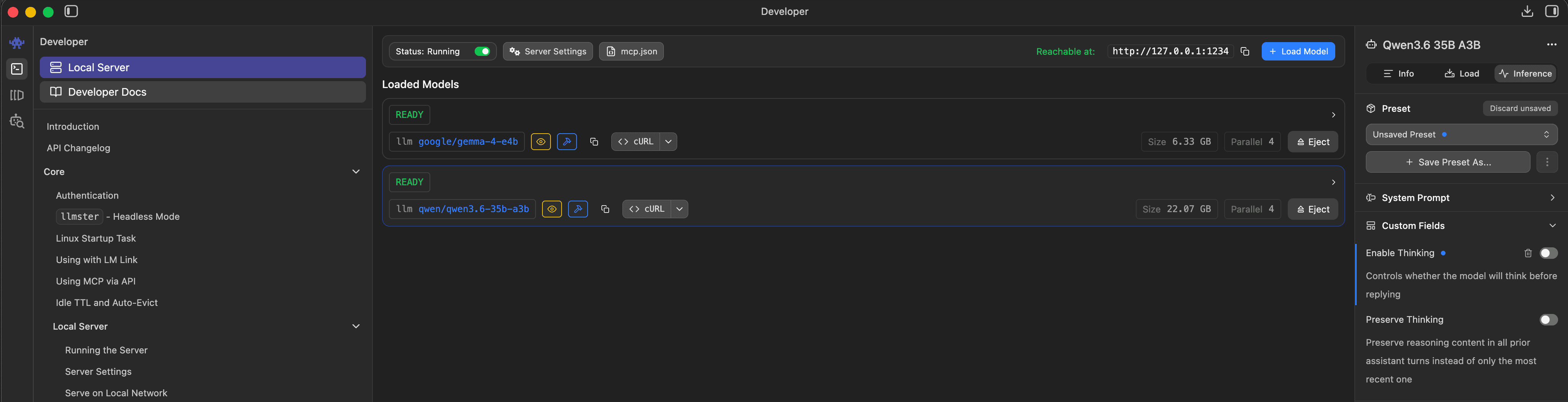Open Using with LM Link docs page

pyautogui.click(x=97, y=260)
